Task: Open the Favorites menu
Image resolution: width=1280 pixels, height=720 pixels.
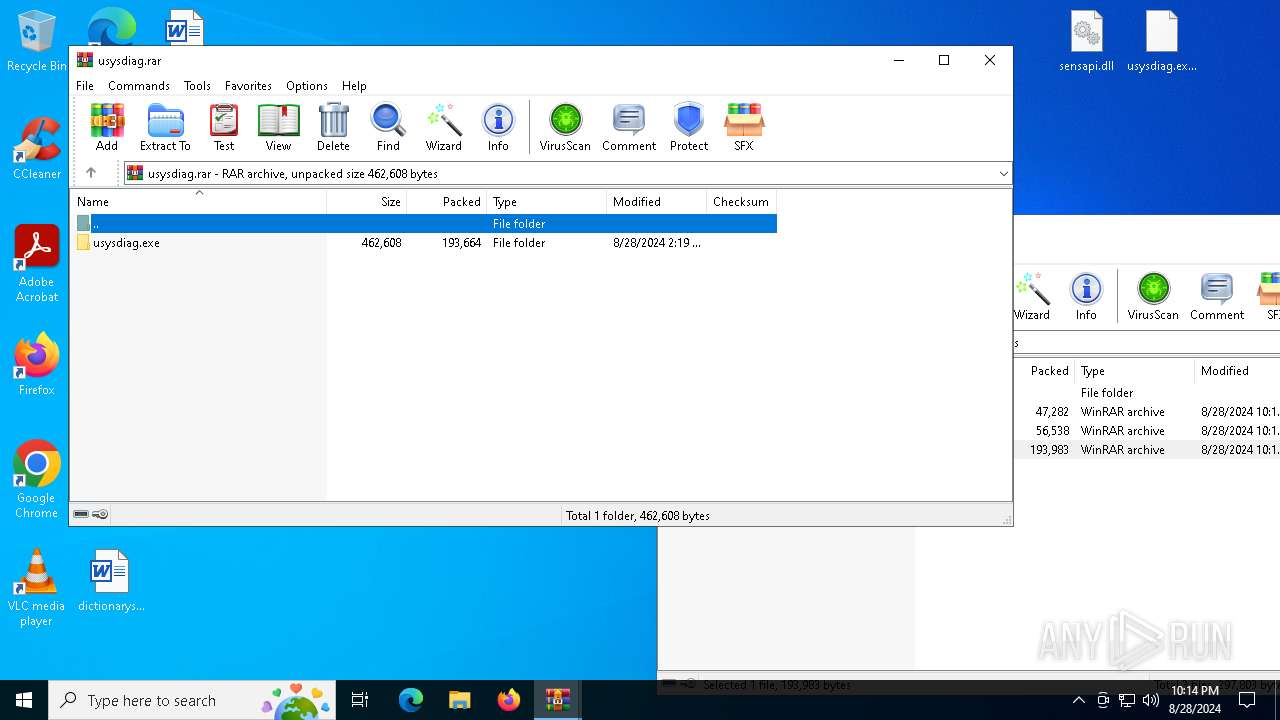Action: point(248,86)
